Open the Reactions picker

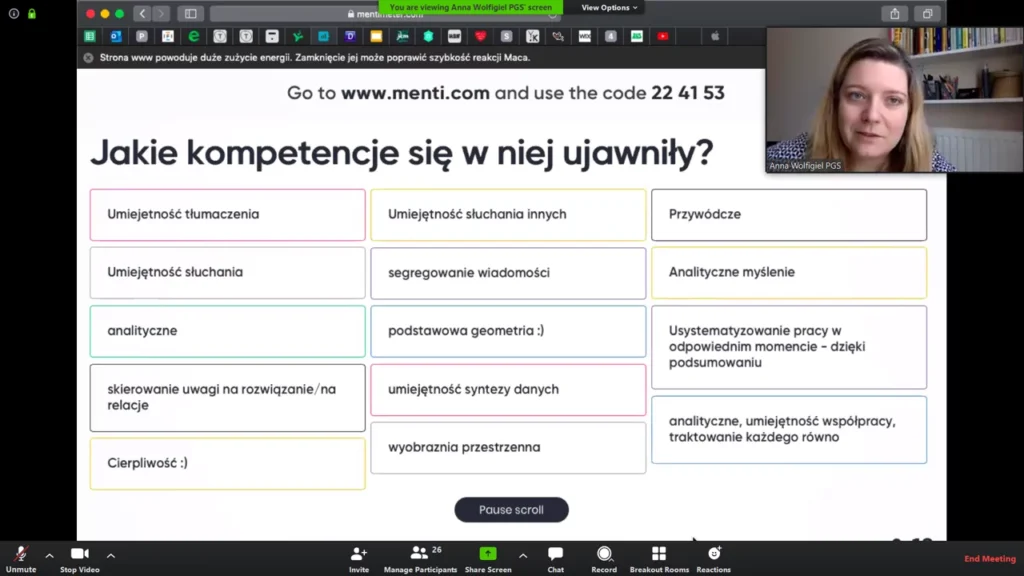tap(714, 555)
